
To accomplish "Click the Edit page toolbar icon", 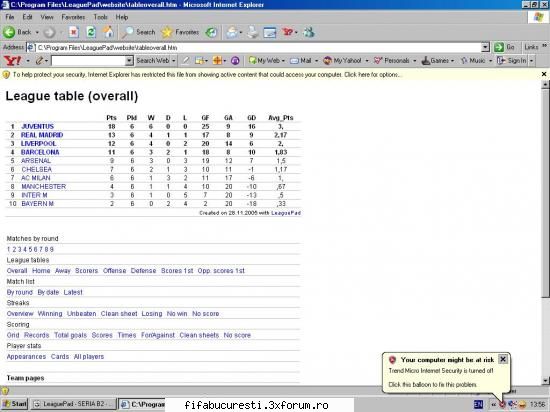I will 270,33.
